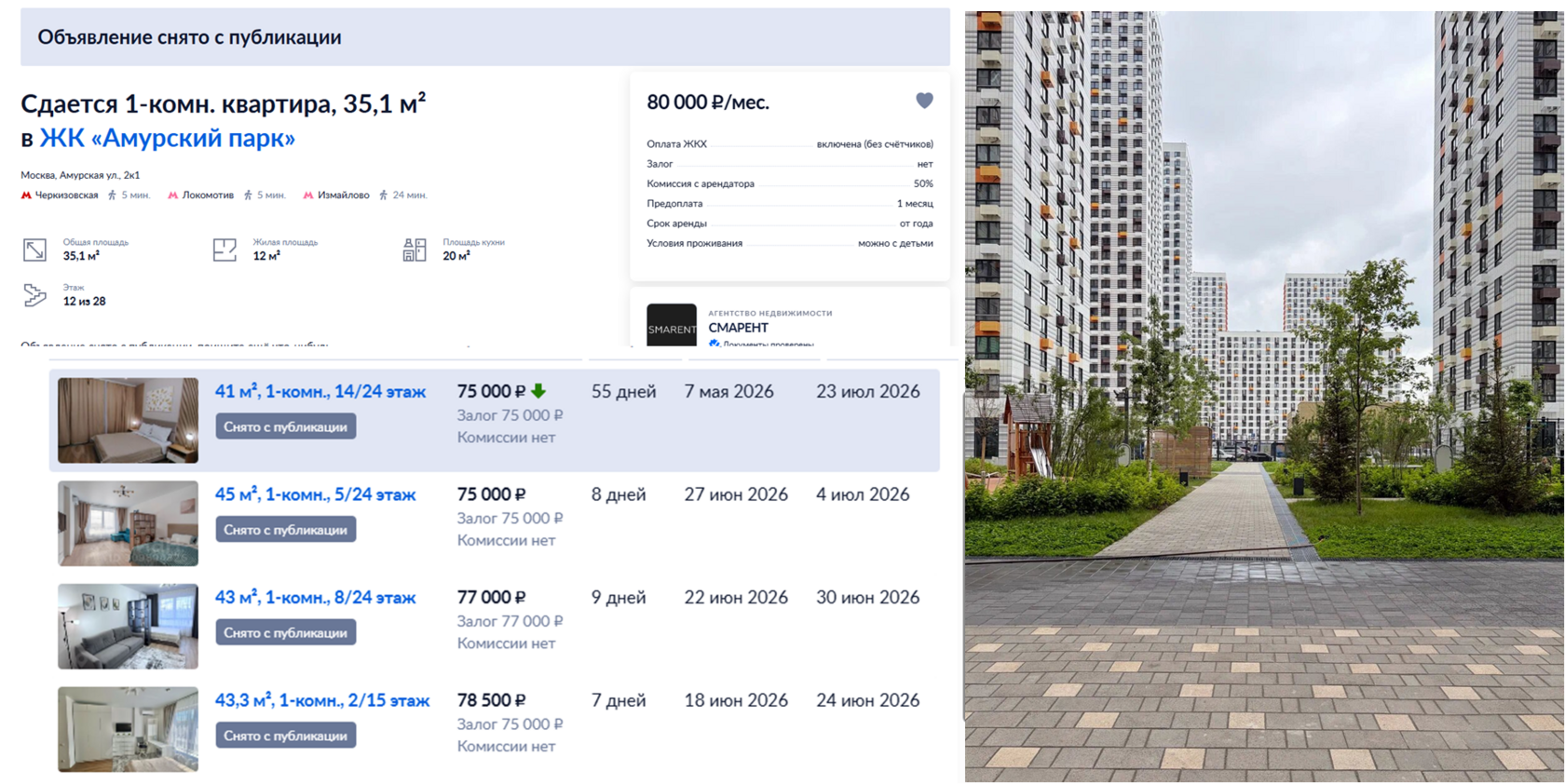Click the address 'Москва, Амурская ул., 2к1'
1565x784 pixels.
[x=80, y=175]
